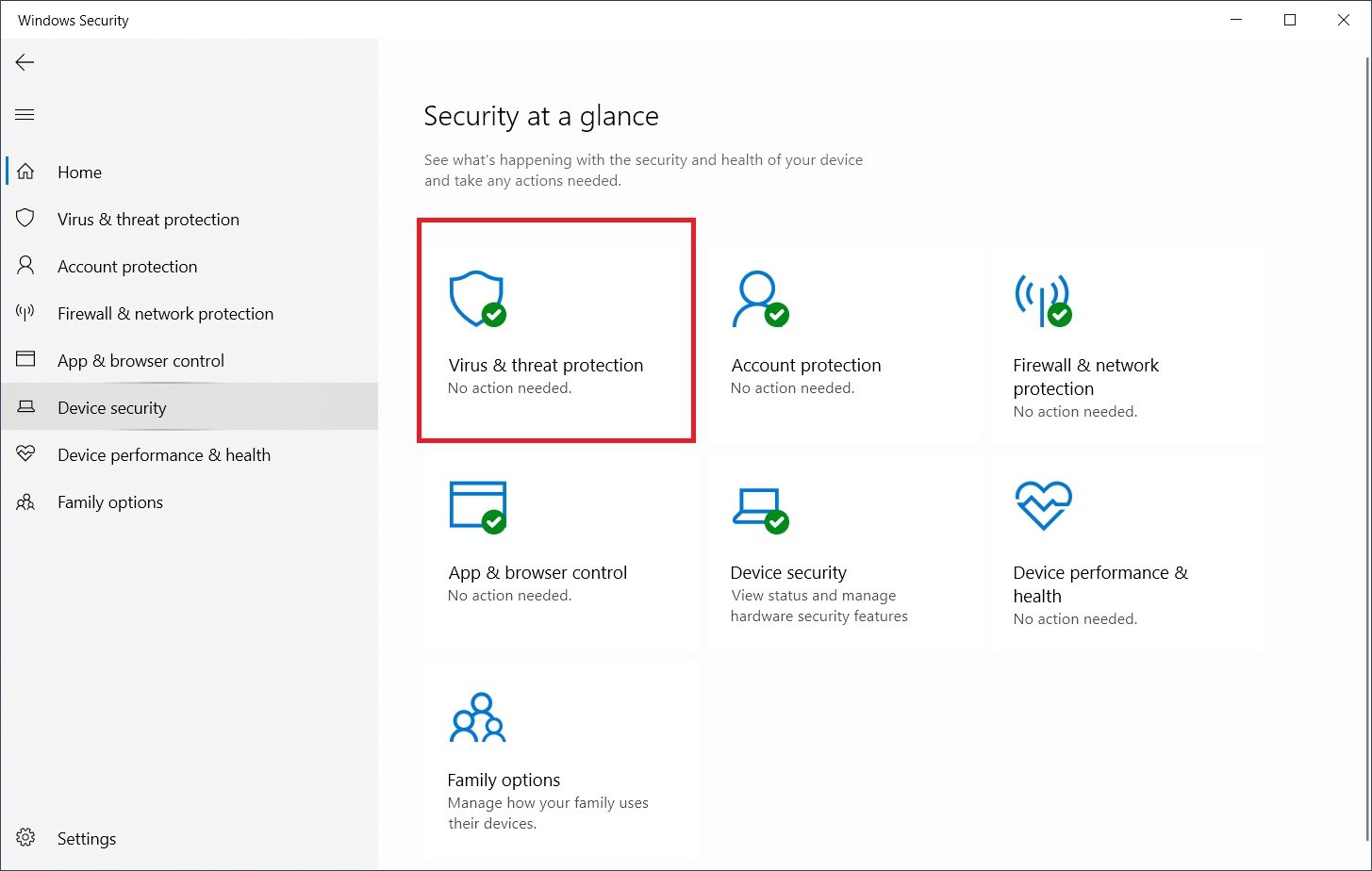
Task: Open the Device security tile title
Action: 788,573
